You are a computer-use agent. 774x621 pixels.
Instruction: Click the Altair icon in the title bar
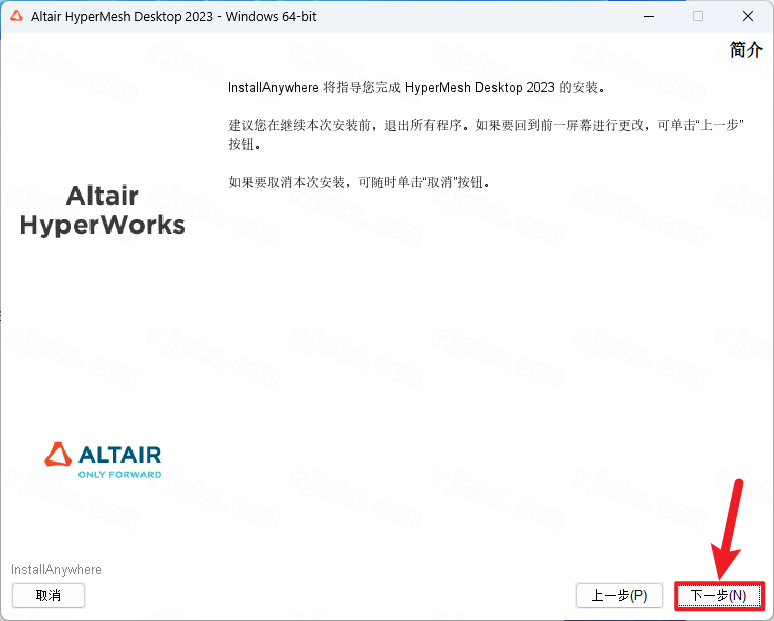16,16
